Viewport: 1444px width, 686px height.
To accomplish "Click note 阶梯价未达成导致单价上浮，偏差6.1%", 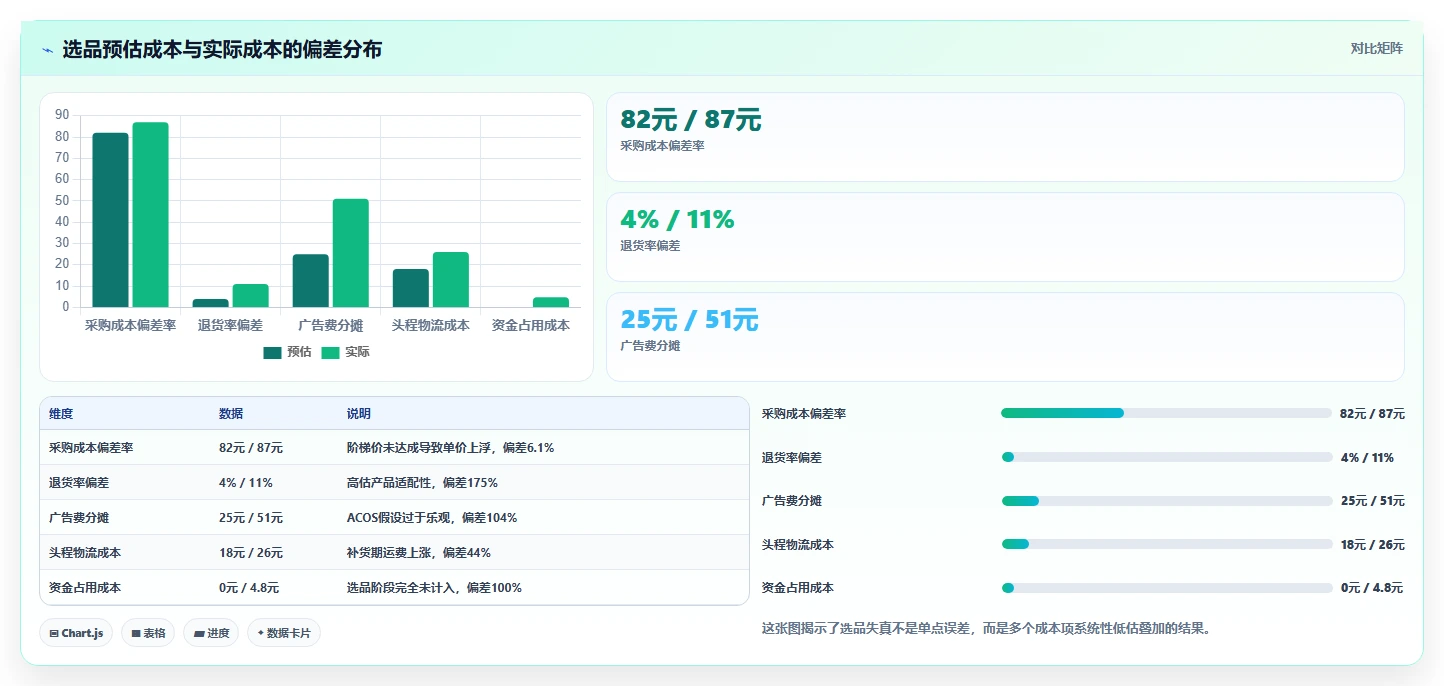I will [451, 448].
